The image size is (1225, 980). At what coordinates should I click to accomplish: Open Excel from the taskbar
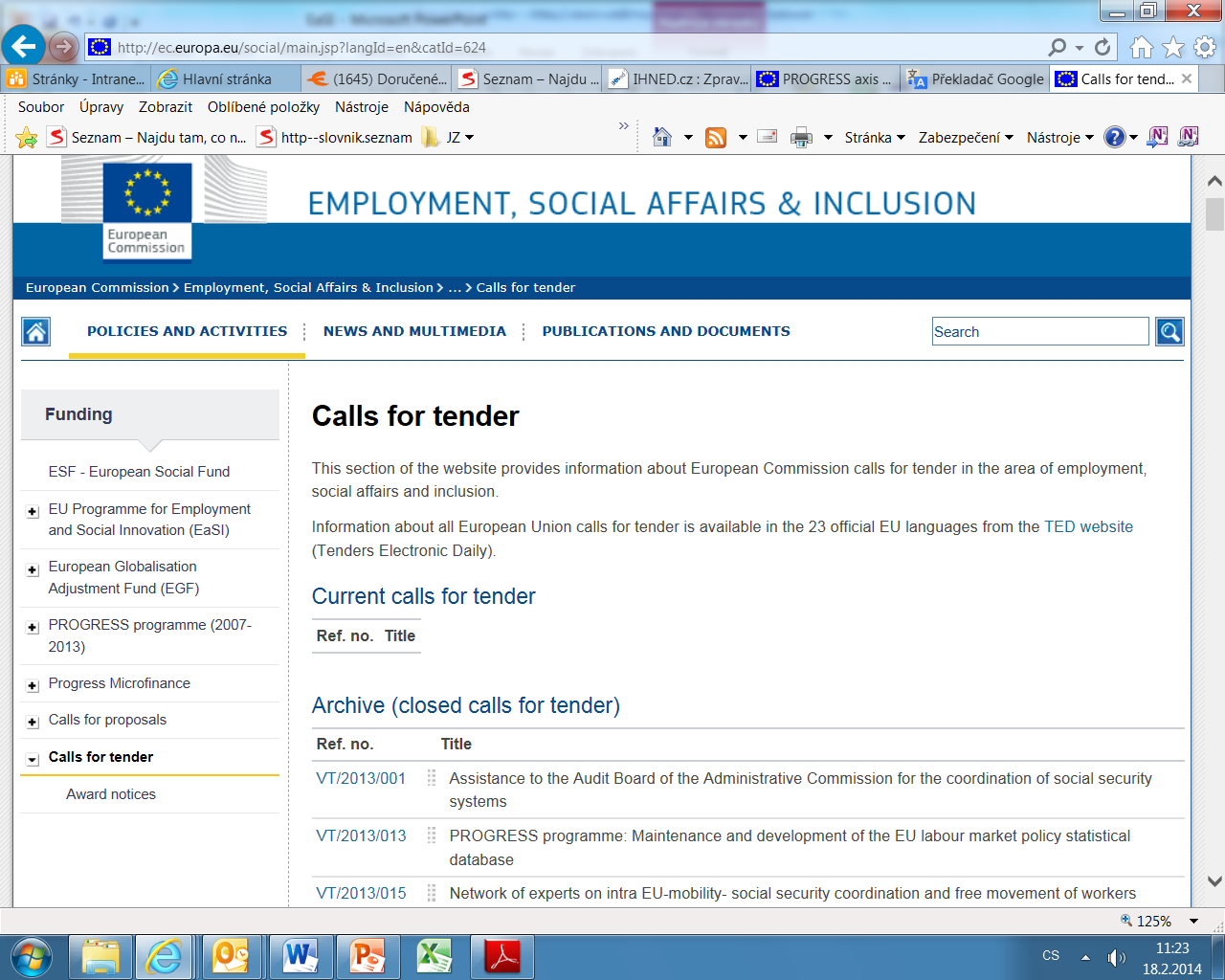[434, 956]
